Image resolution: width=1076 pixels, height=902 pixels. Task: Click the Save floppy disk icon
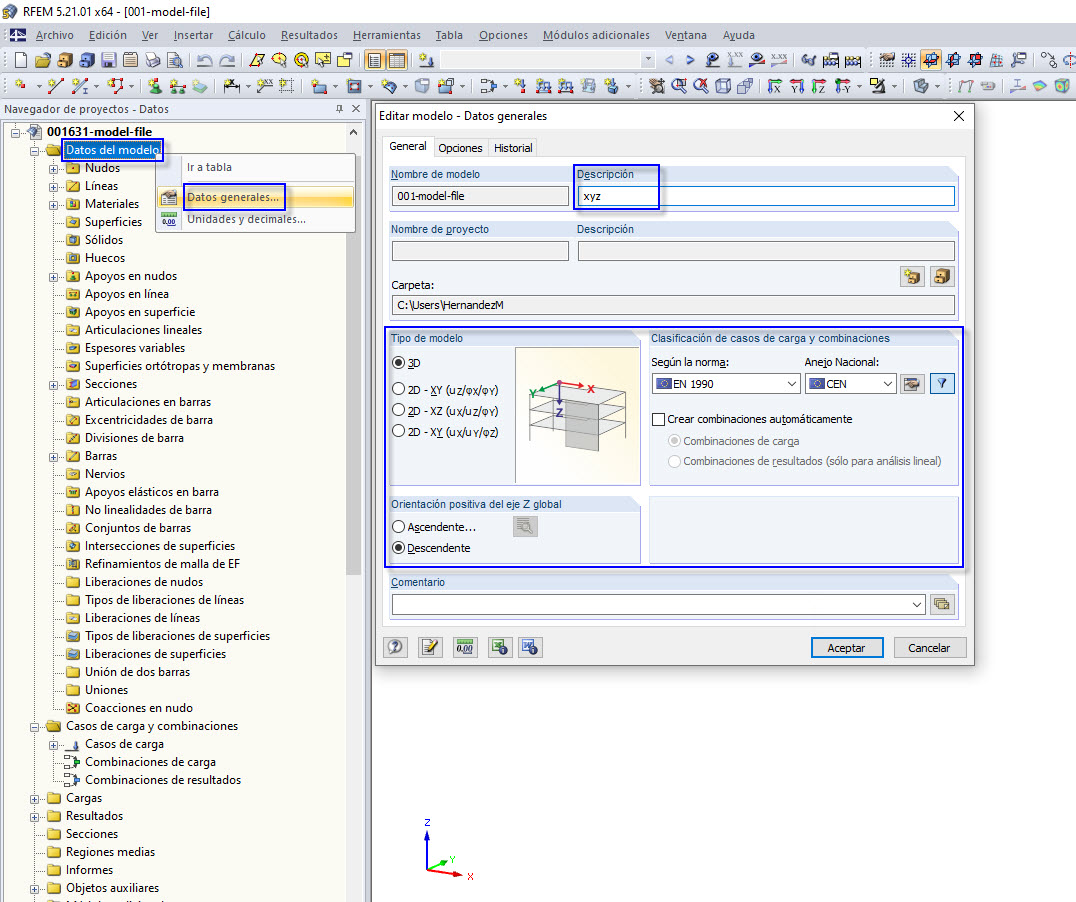click(x=108, y=60)
